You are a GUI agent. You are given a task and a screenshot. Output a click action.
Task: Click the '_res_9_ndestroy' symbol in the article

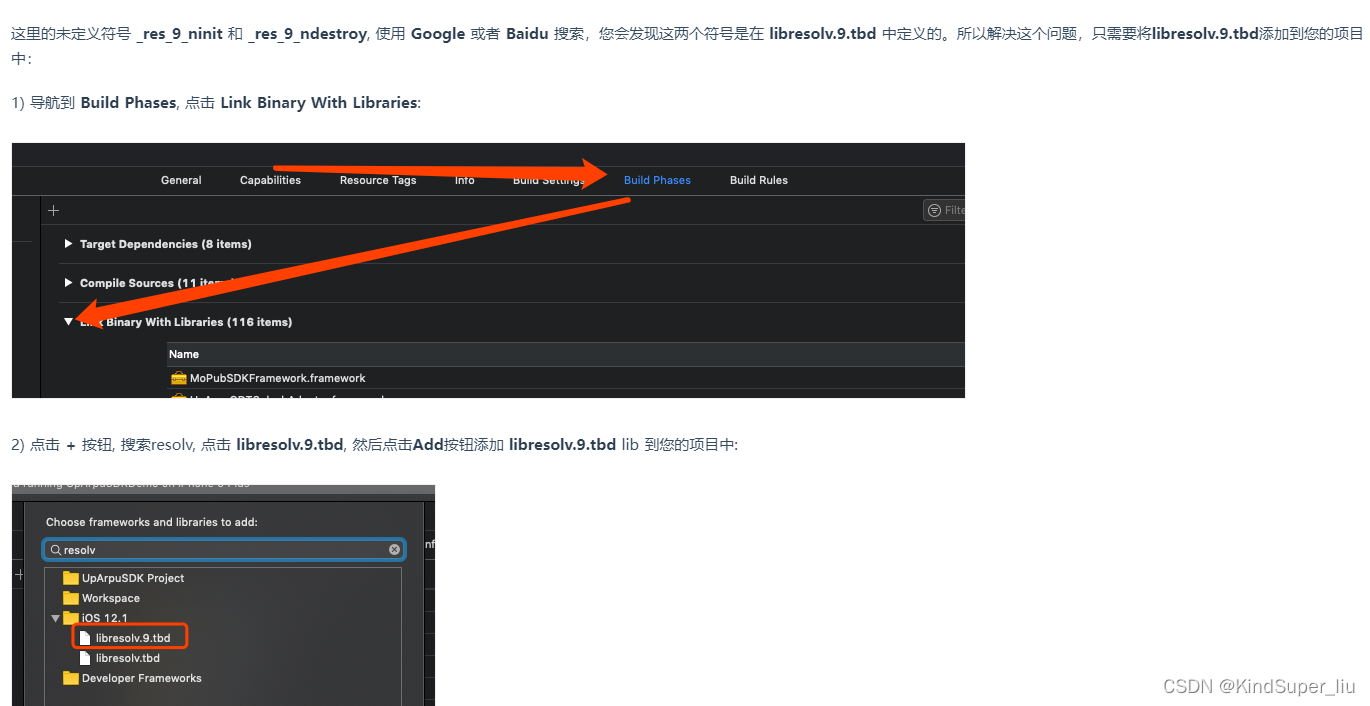point(307,34)
